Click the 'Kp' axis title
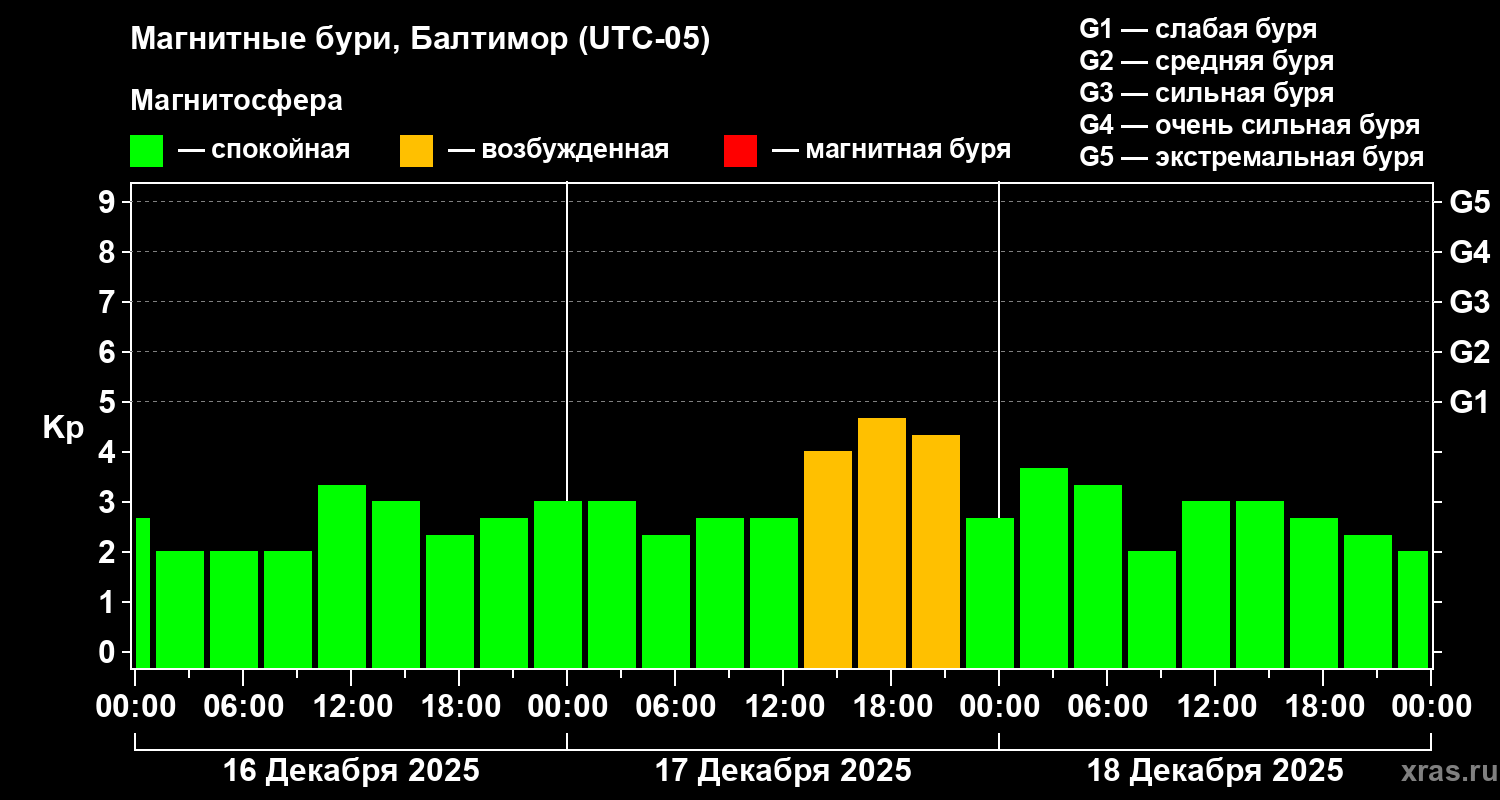1500x800 pixels. pos(63,428)
